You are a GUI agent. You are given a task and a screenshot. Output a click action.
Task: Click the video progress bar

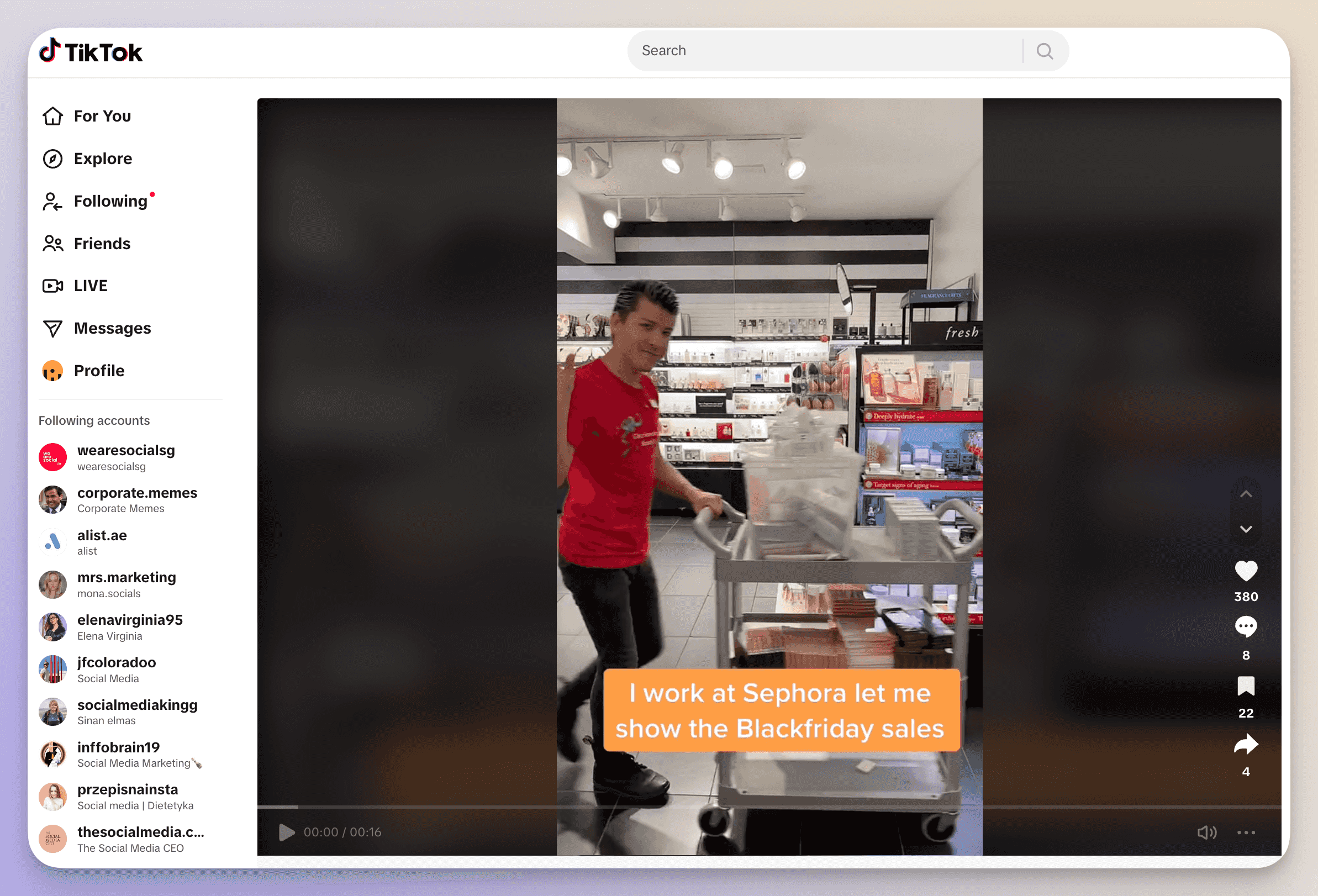pos(769,807)
